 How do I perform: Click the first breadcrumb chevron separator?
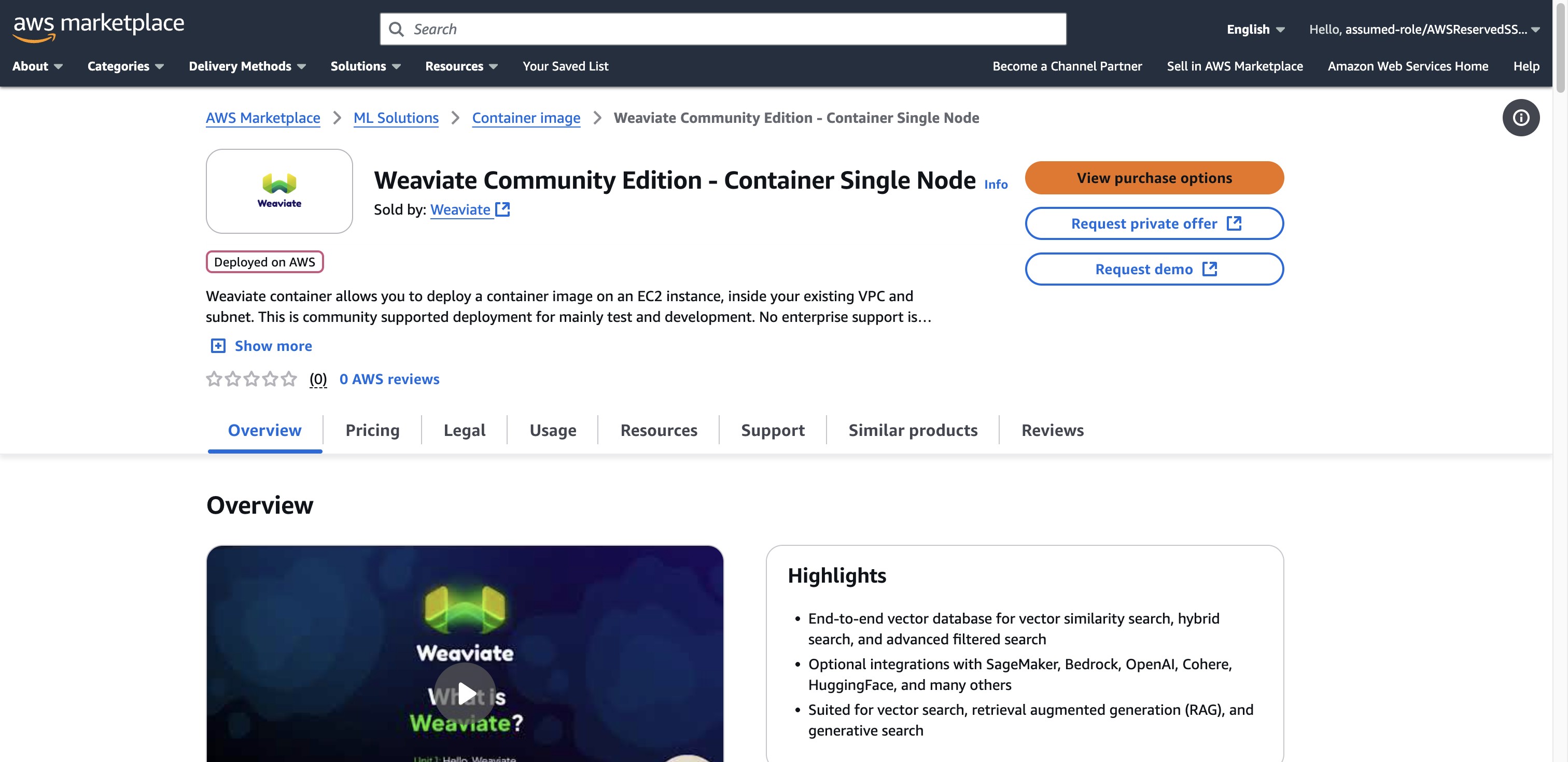pos(337,118)
